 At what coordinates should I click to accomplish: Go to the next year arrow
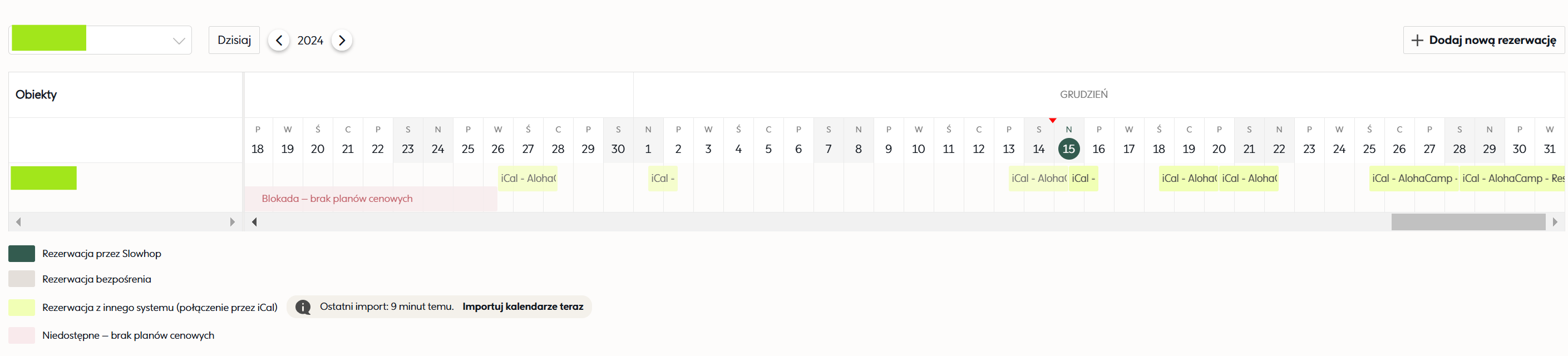342,40
